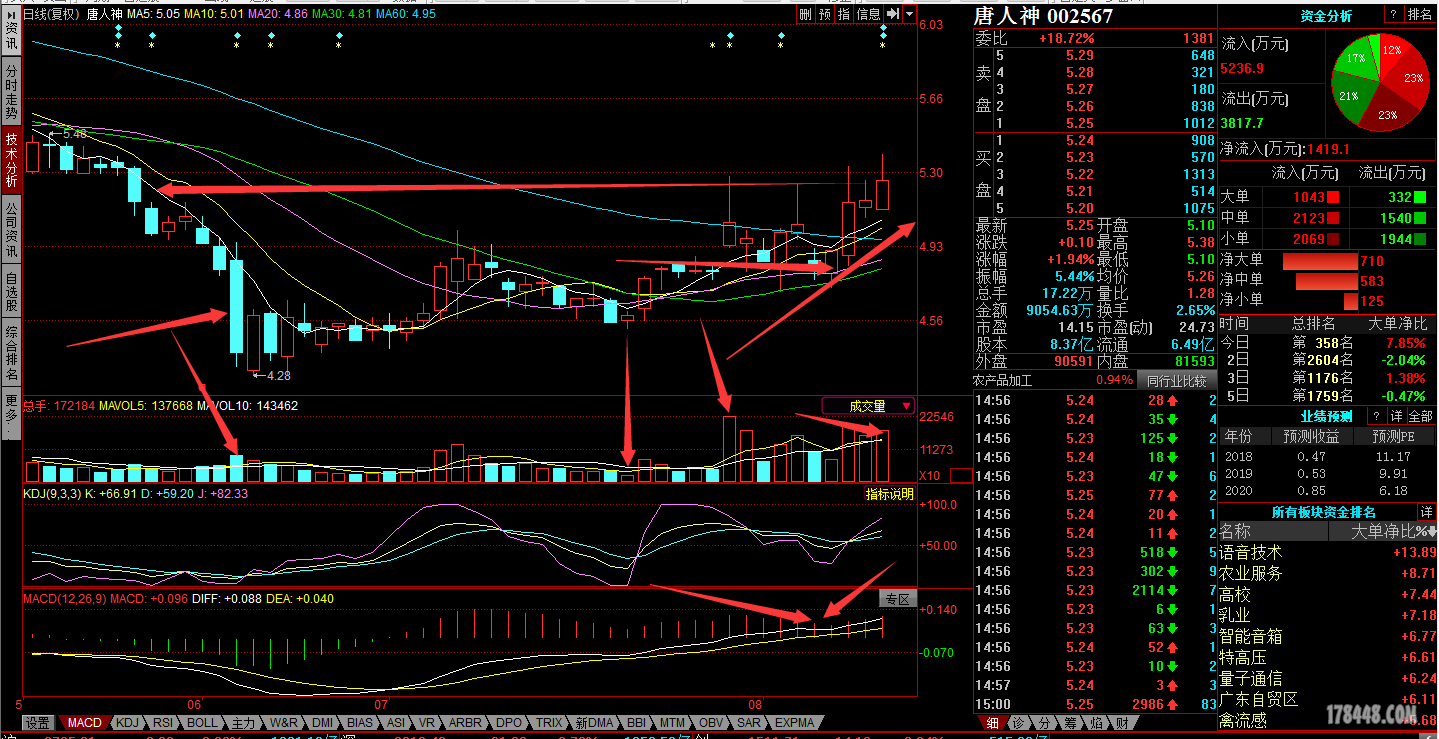Select the ARBR indicator tab
Image resolution: width=1439 pixels, height=739 pixels.
click(x=465, y=722)
